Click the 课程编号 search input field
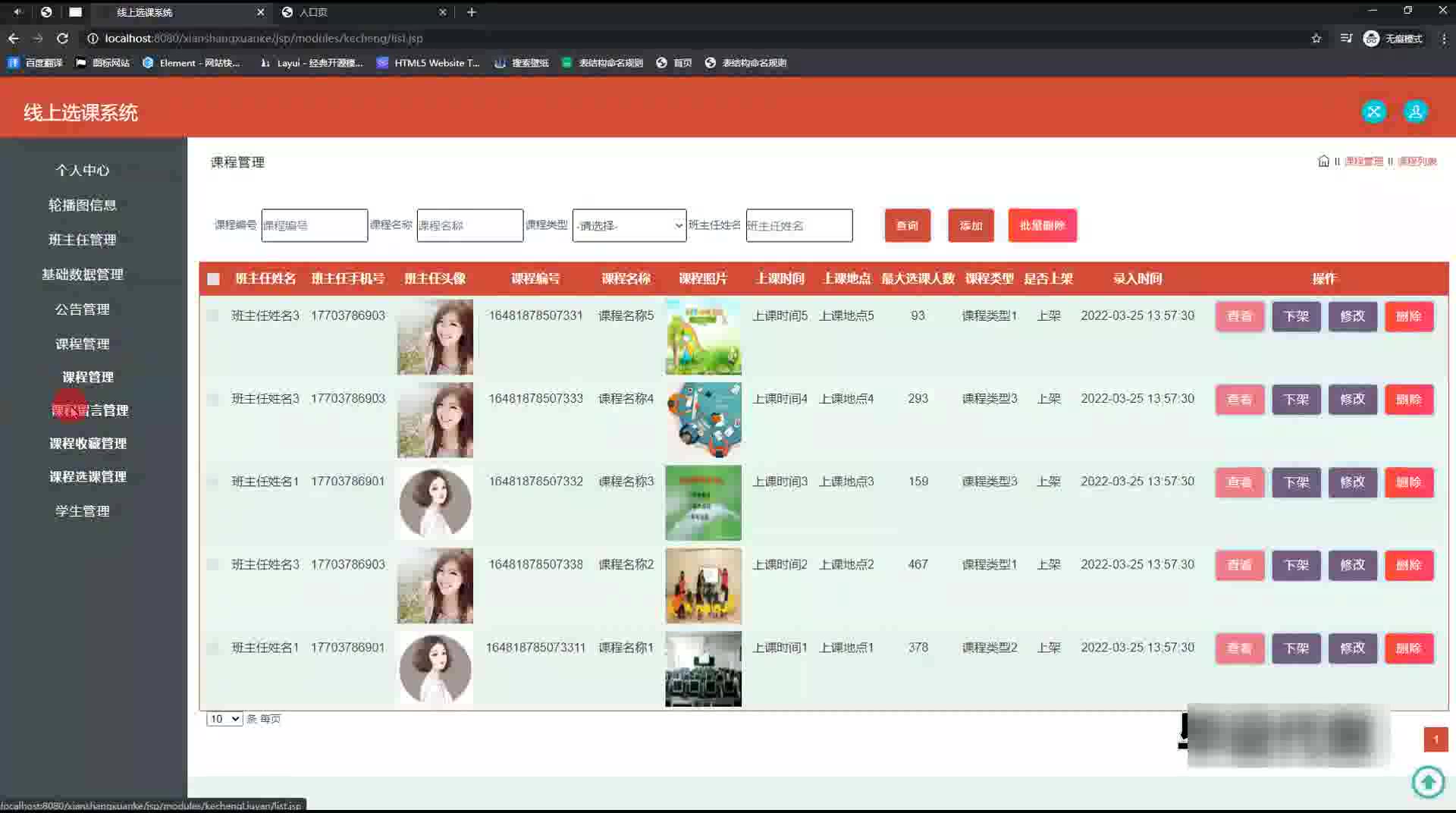 [x=314, y=225]
